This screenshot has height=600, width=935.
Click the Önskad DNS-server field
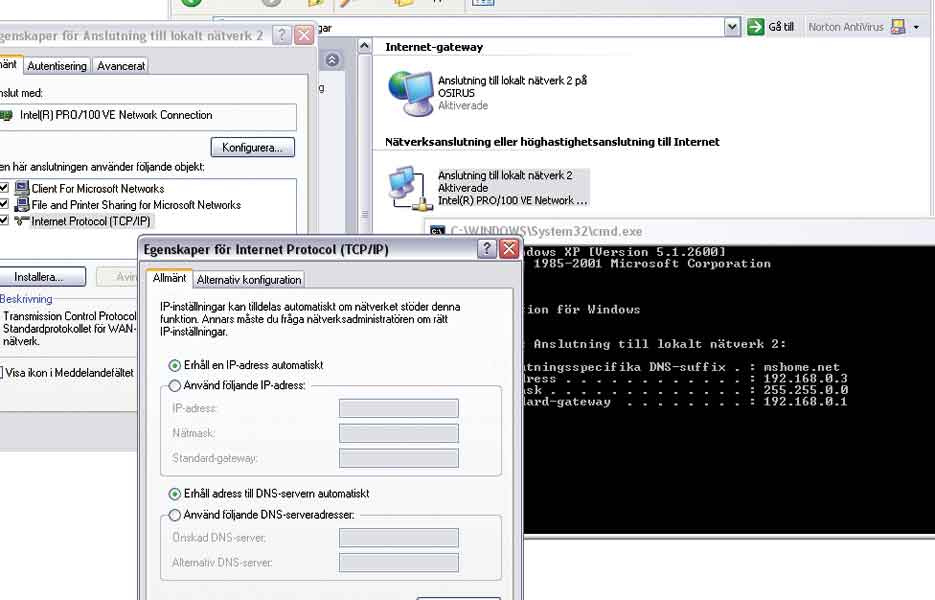tap(399, 537)
